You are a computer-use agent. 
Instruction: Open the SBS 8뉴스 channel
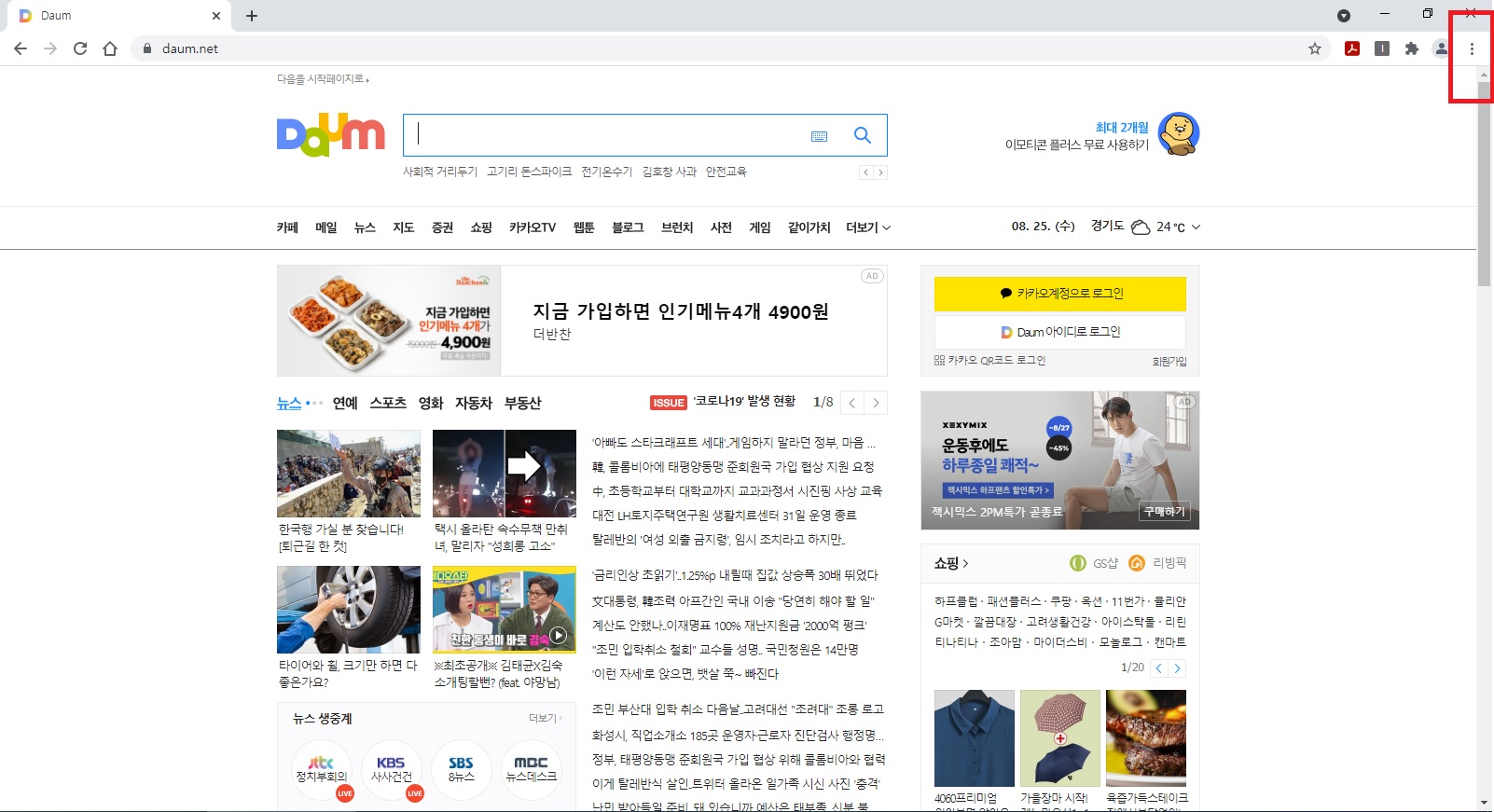pos(461,769)
